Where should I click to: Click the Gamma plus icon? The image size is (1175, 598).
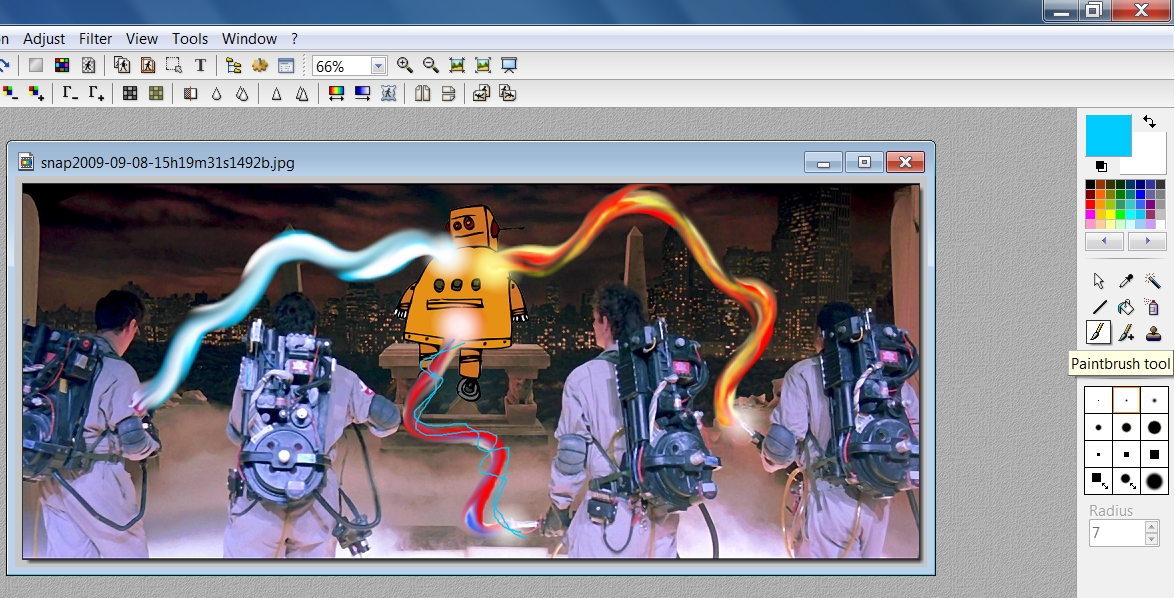coord(96,93)
